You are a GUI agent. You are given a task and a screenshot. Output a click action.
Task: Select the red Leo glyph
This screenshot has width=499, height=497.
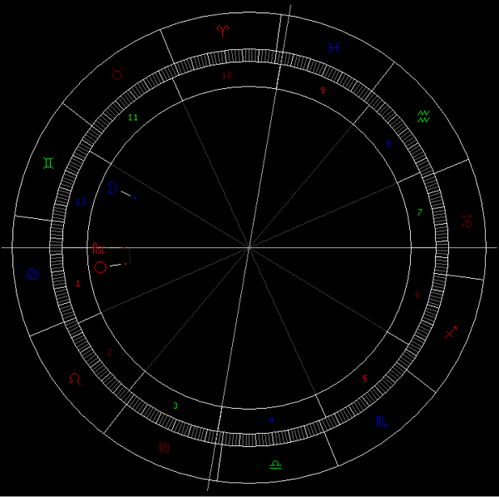75,379
